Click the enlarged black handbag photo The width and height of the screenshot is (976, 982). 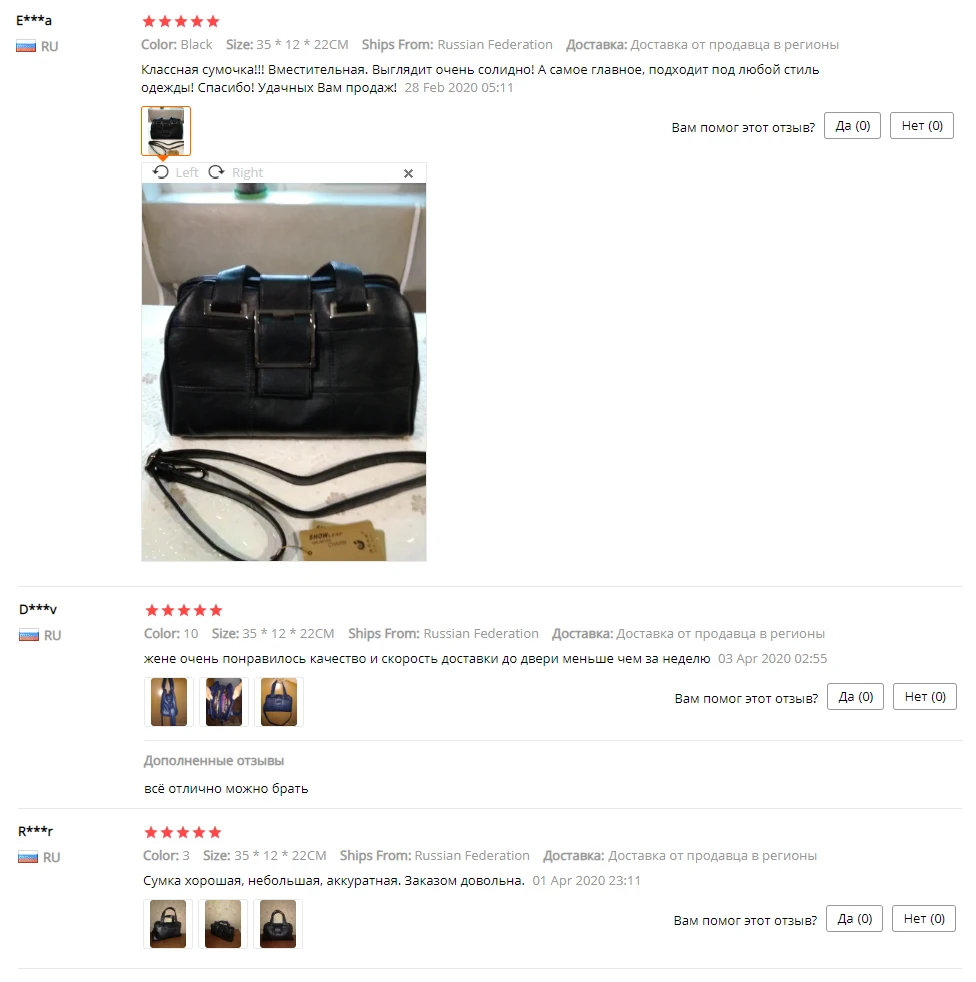284,372
